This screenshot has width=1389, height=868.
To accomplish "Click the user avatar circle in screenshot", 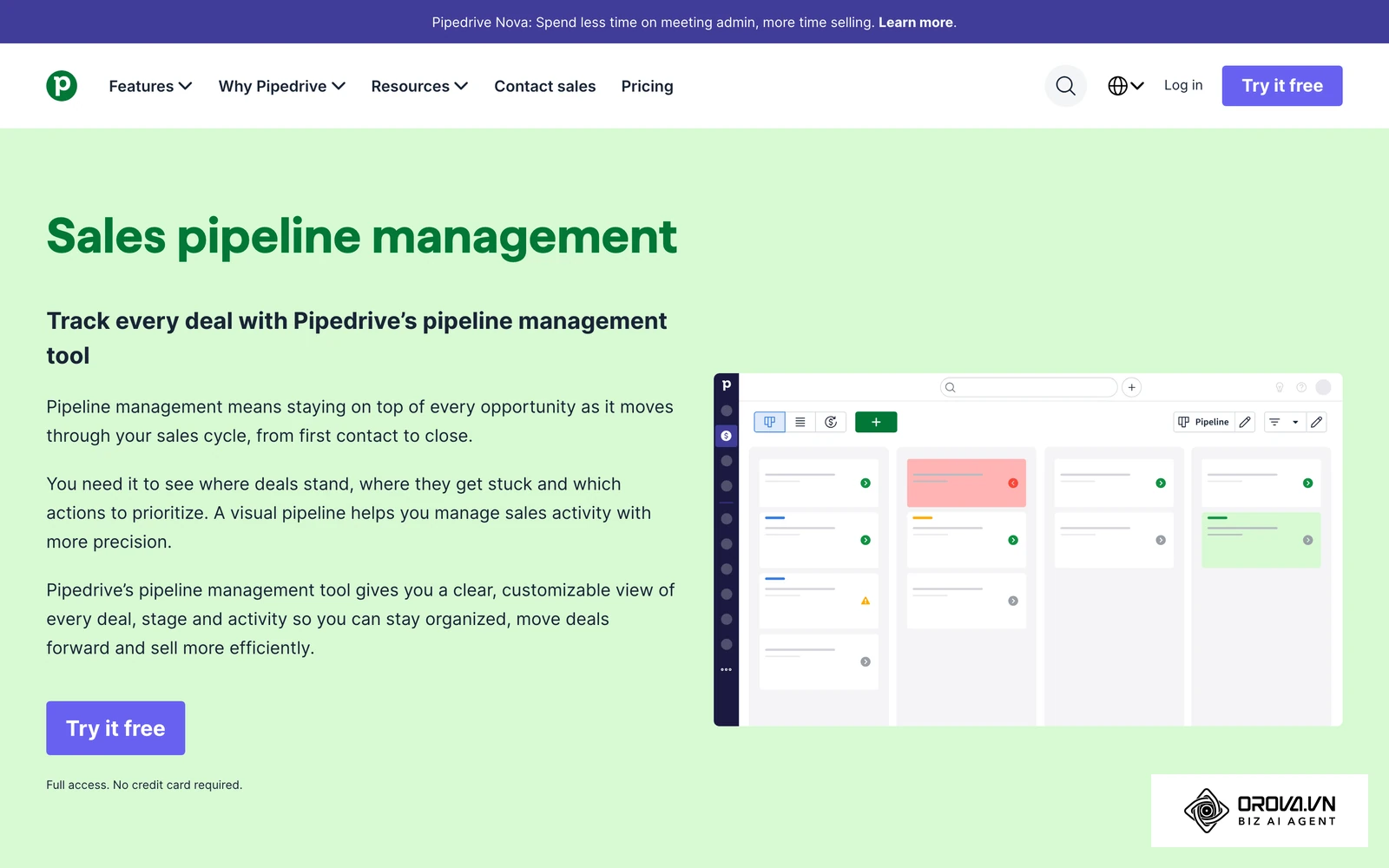I will [x=1323, y=387].
